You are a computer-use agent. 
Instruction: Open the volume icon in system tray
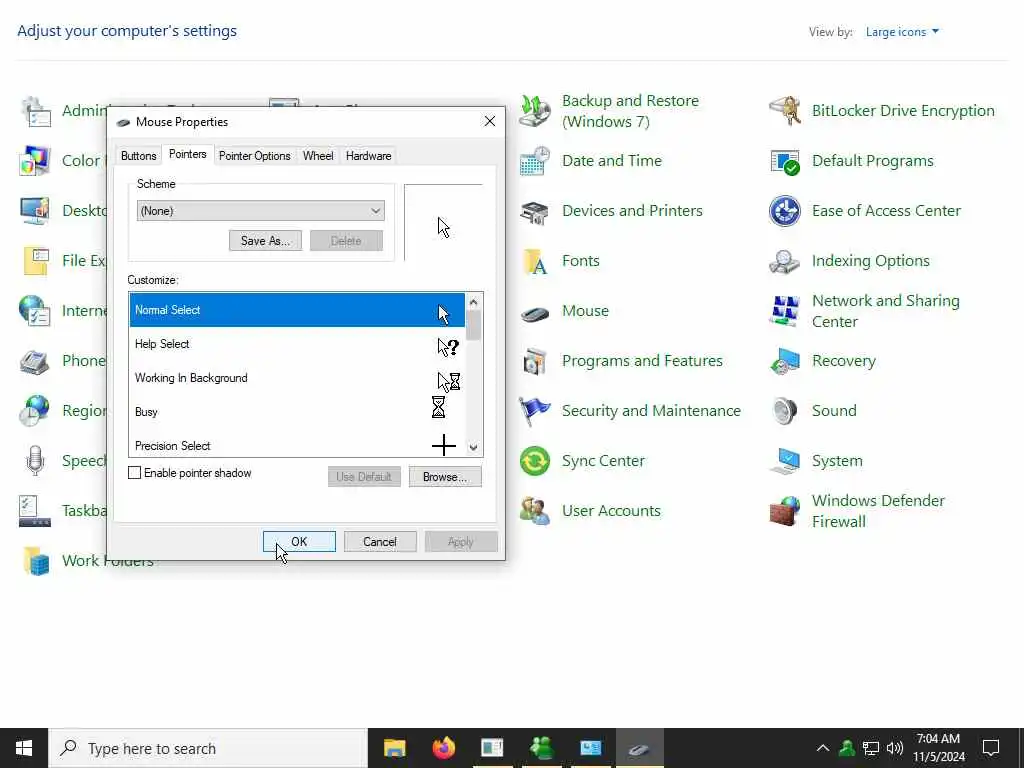coord(895,748)
